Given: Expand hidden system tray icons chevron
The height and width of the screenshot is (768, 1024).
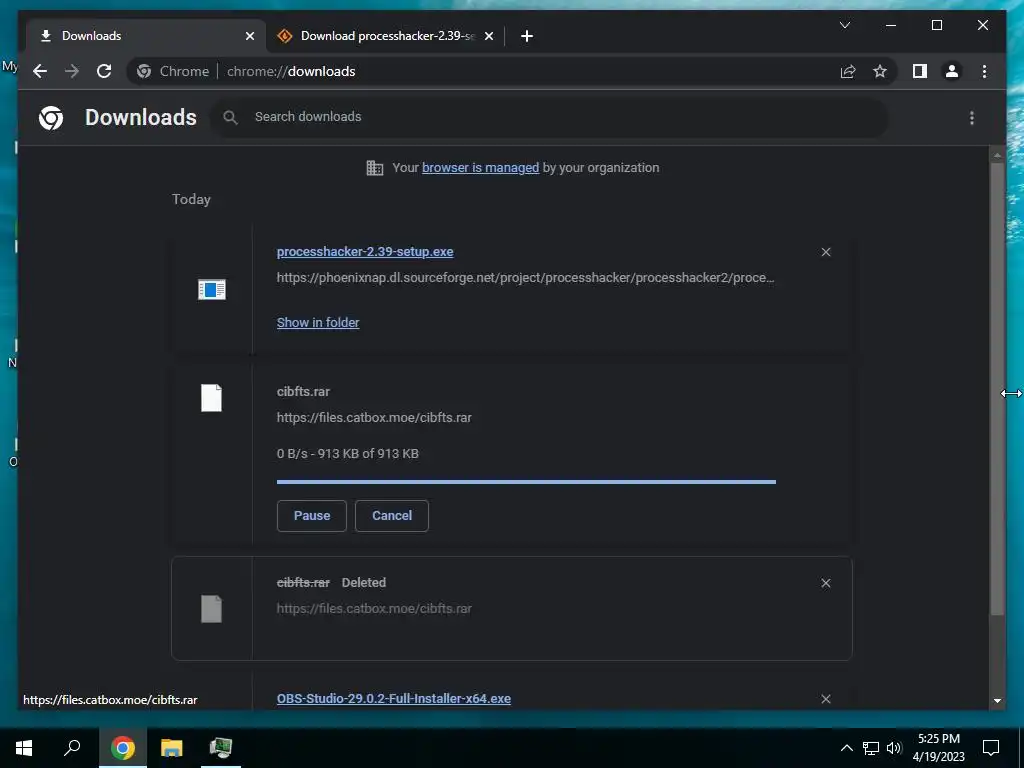Looking at the screenshot, I should click(846, 748).
